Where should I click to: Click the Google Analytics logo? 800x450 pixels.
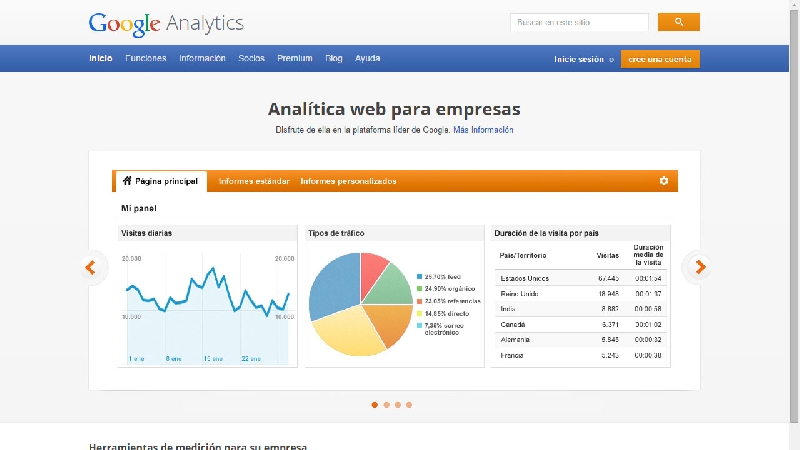(x=166, y=23)
